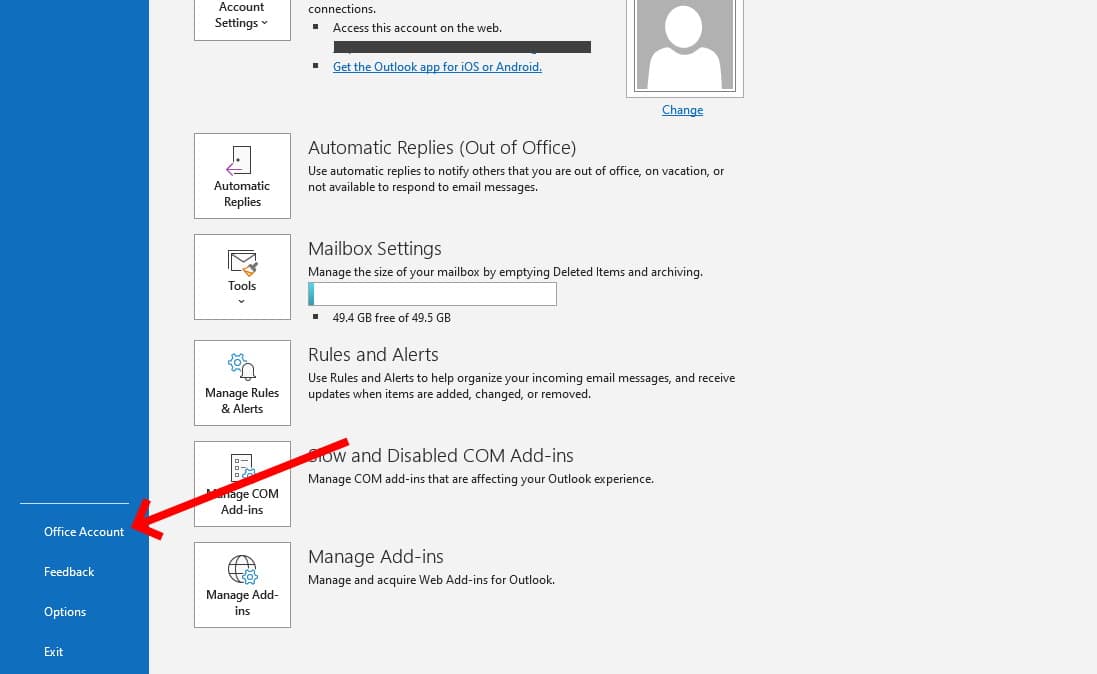This screenshot has width=1097, height=674.
Task: Open Manage Rules & Alerts
Action: [x=241, y=383]
